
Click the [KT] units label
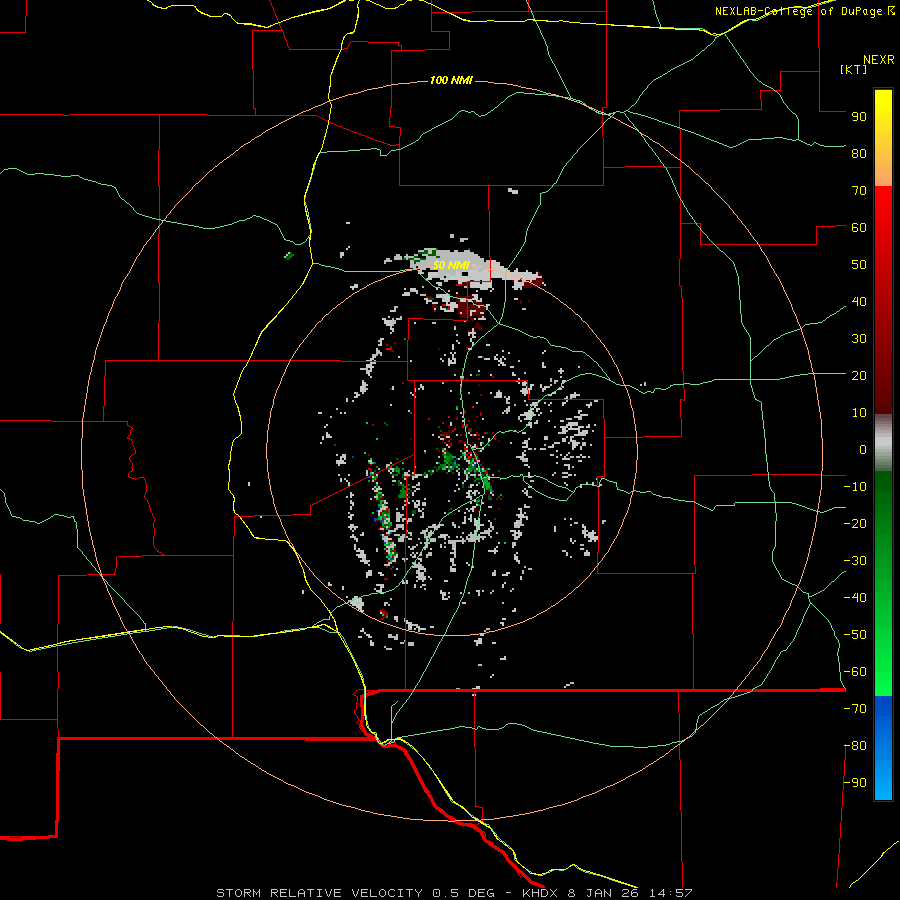pos(854,69)
